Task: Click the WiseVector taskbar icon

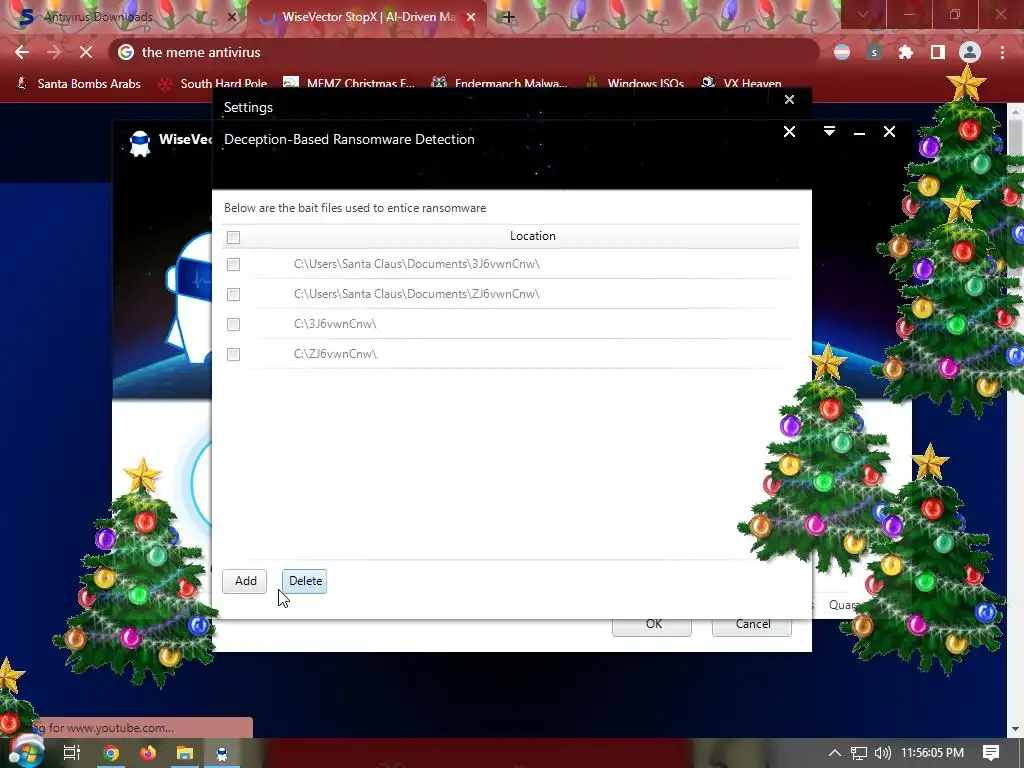Action: (222, 753)
